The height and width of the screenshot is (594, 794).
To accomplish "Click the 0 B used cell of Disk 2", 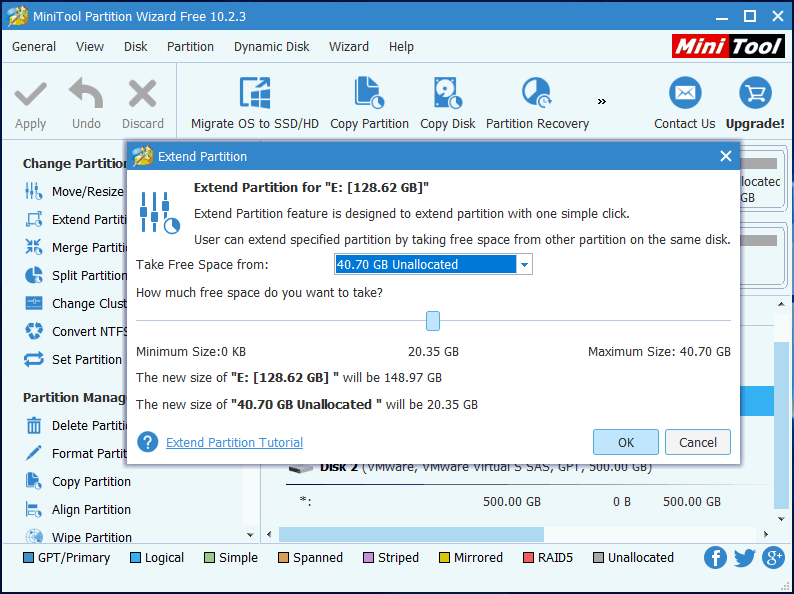I will point(622,501).
